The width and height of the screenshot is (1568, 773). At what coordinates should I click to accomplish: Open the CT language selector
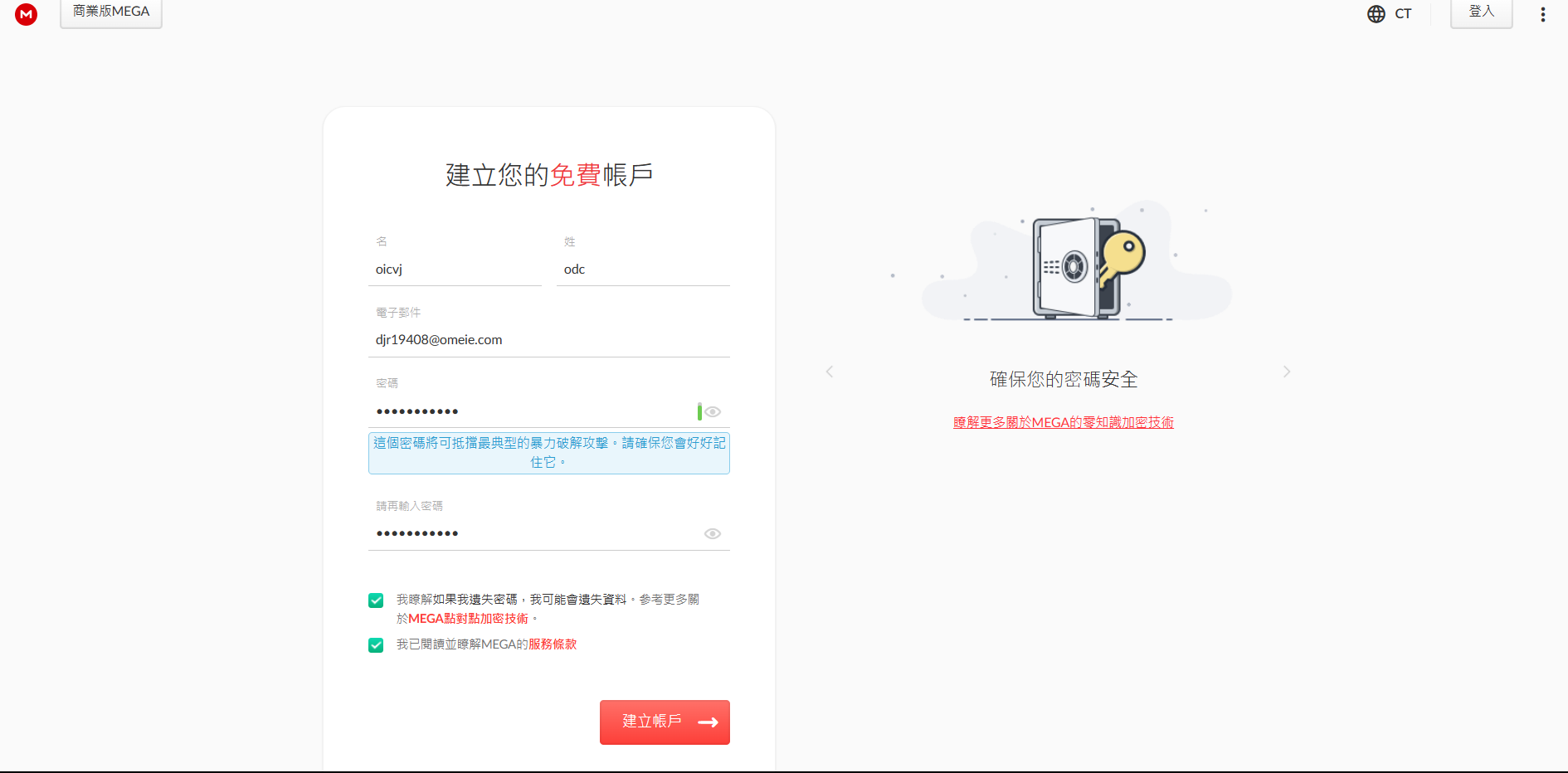[x=1403, y=14]
